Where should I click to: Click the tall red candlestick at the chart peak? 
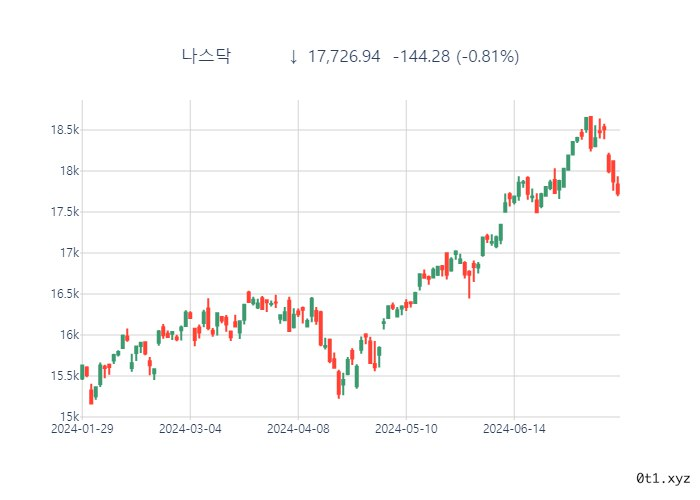tap(591, 133)
